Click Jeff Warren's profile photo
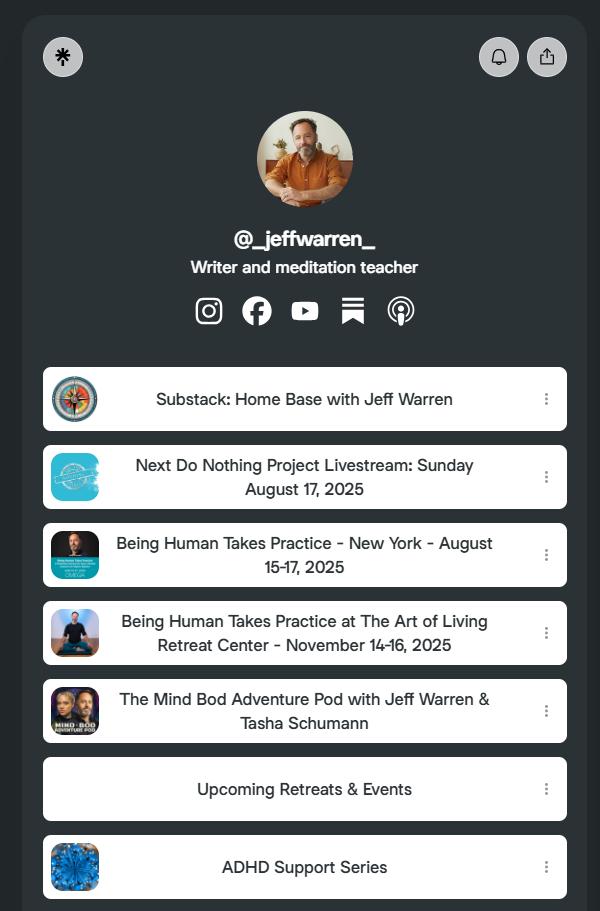The height and width of the screenshot is (911, 600). [x=305, y=159]
